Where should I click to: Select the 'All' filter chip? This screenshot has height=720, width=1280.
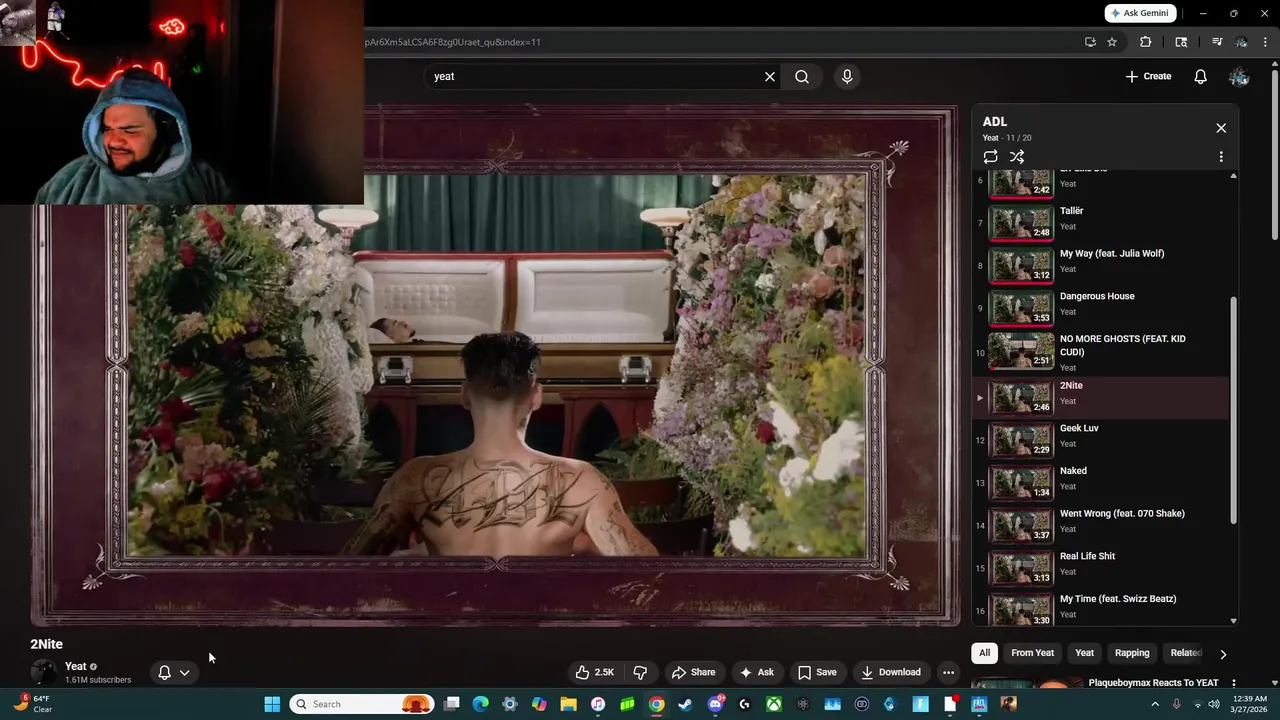click(x=984, y=653)
